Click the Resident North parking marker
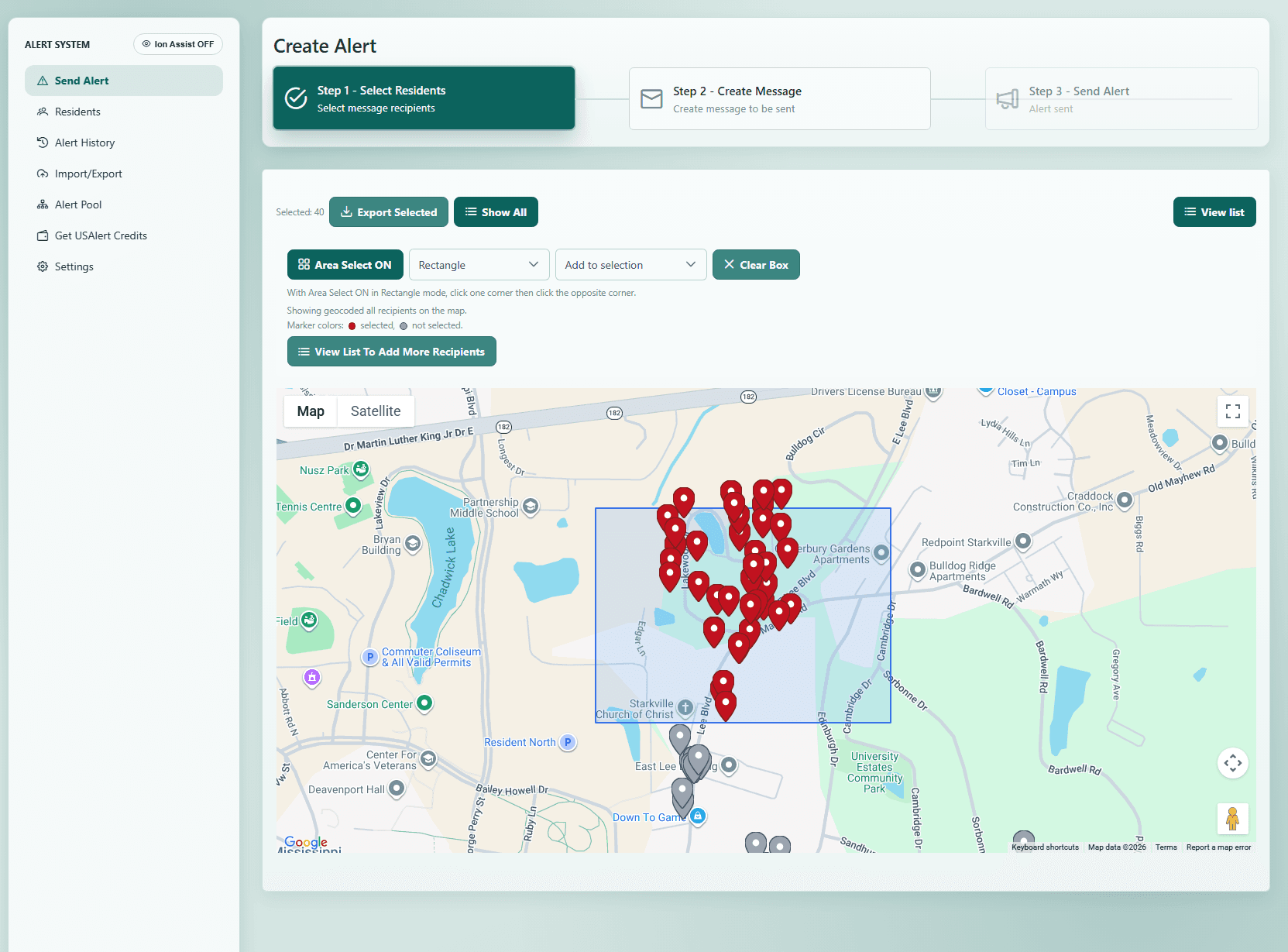 (568, 742)
